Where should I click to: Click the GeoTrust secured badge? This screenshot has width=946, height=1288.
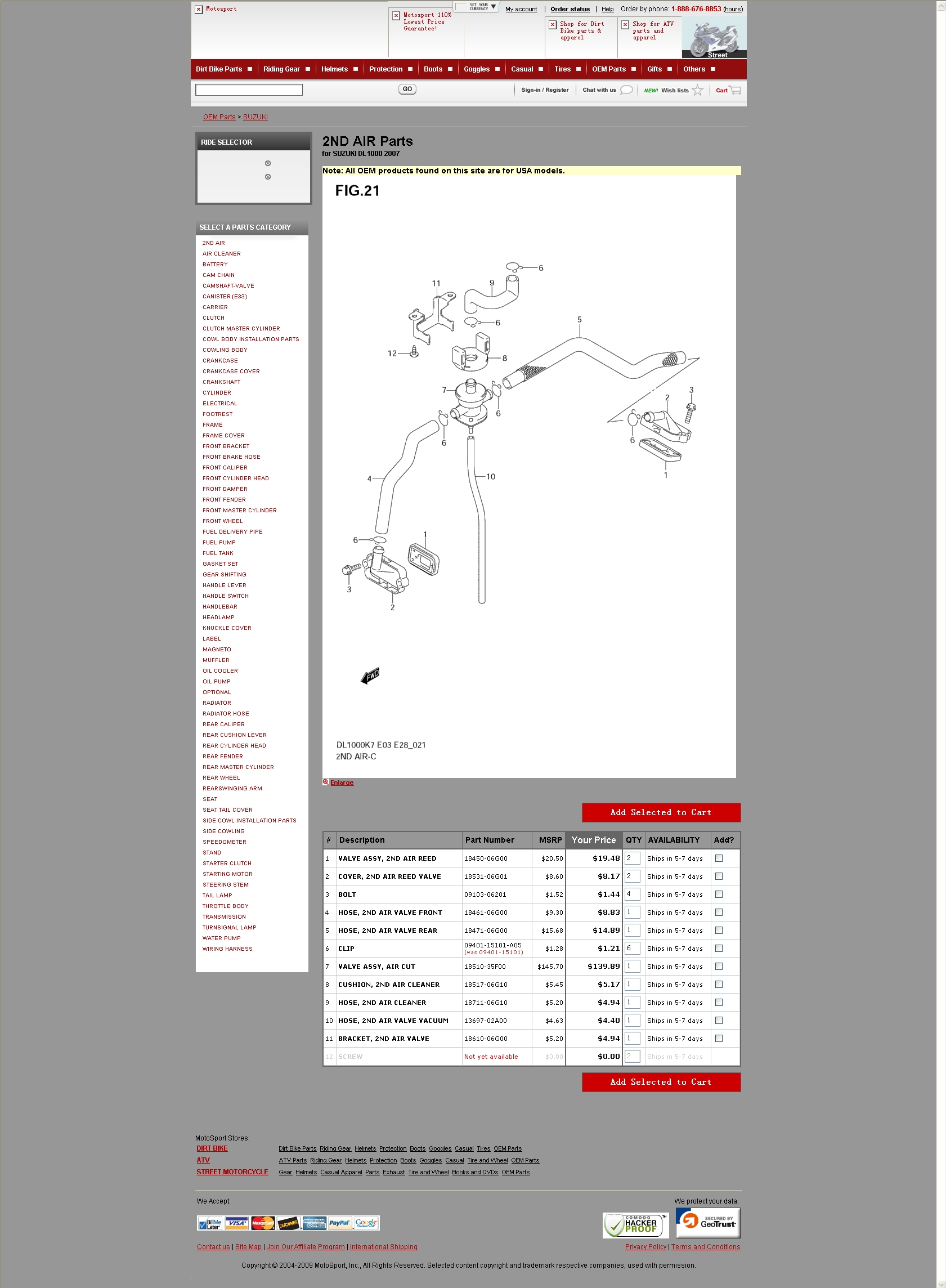(708, 1223)
